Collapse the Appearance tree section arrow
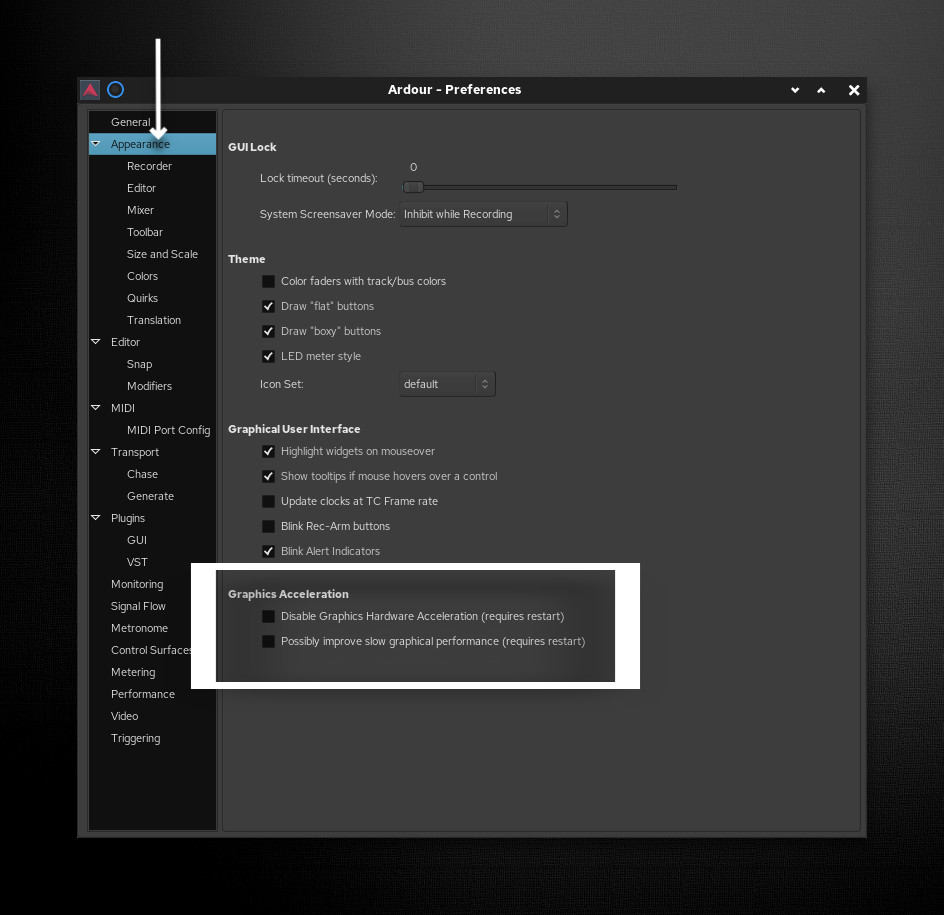This screenshot has height=915, width=944. [x=96, y=144]
